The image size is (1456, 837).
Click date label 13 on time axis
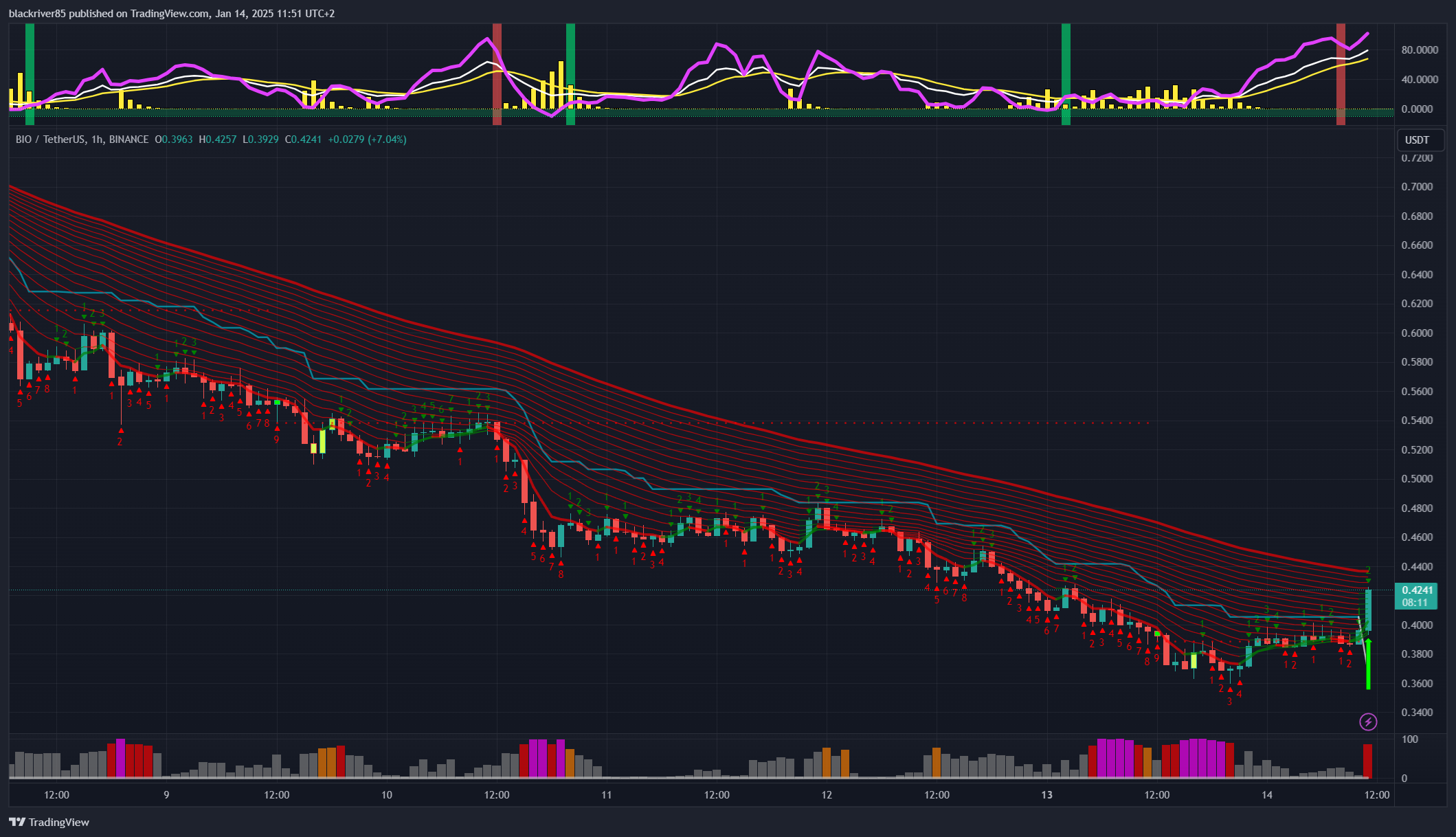pos(1046,795)
